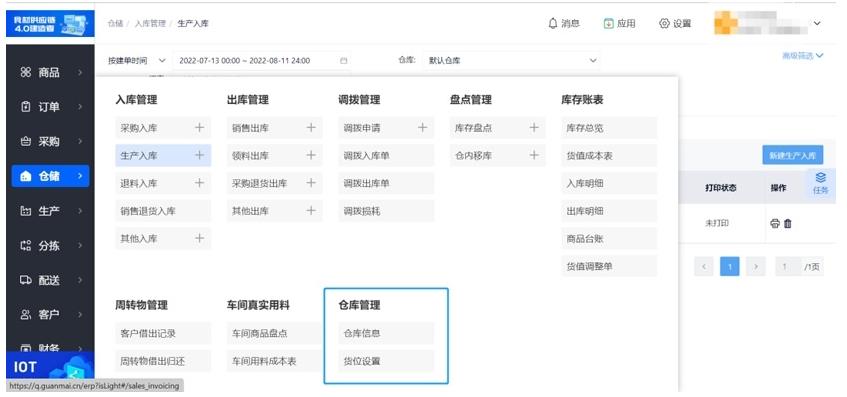The image size is (847, 397).
Task: Open 货值成本表 in 库存账表
Action: tap(609, 156)
